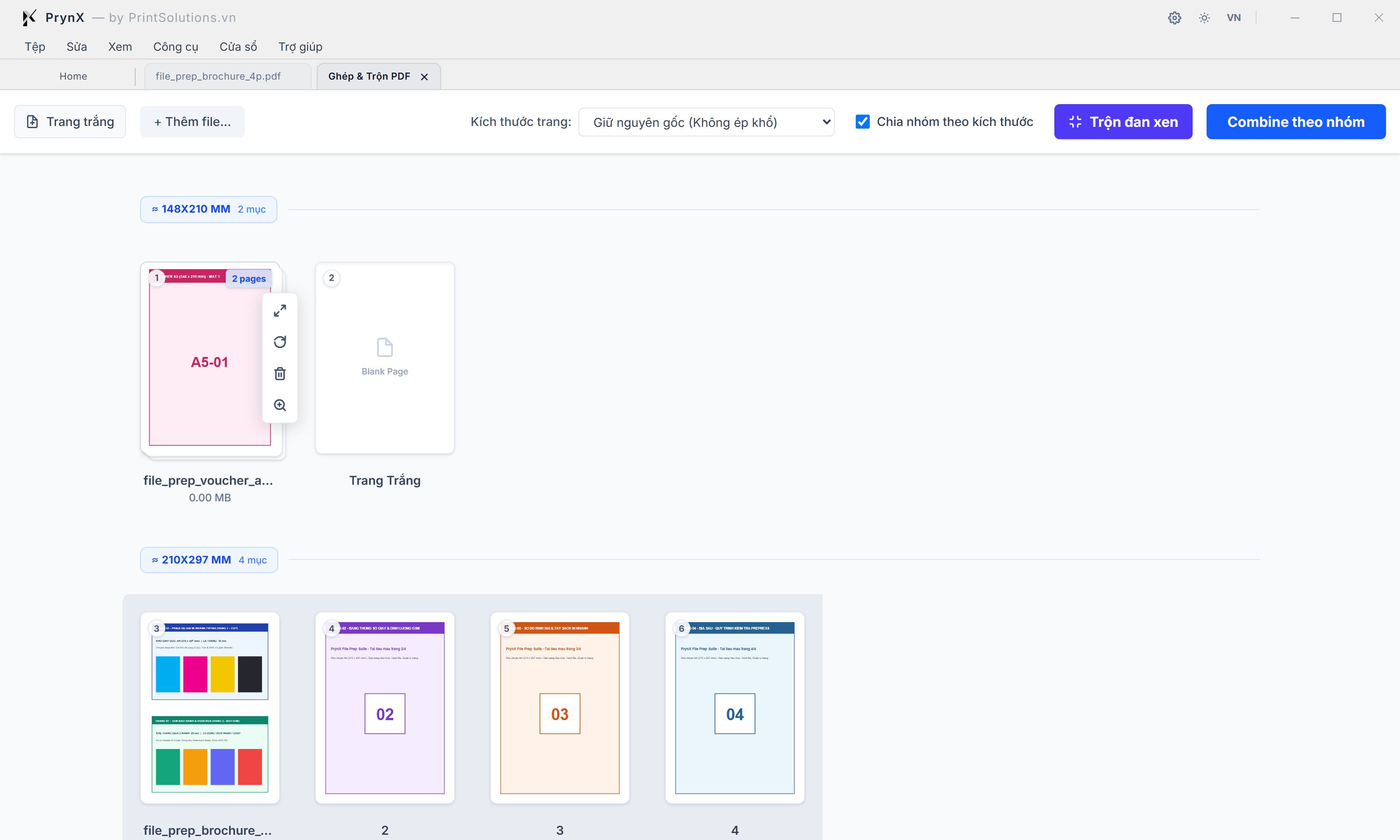The width and height of the screenshot is (1400, 840).
Task: Toggle the light/dark theme sun icon
Action: pyautogui.click(x=1204, y=17)
